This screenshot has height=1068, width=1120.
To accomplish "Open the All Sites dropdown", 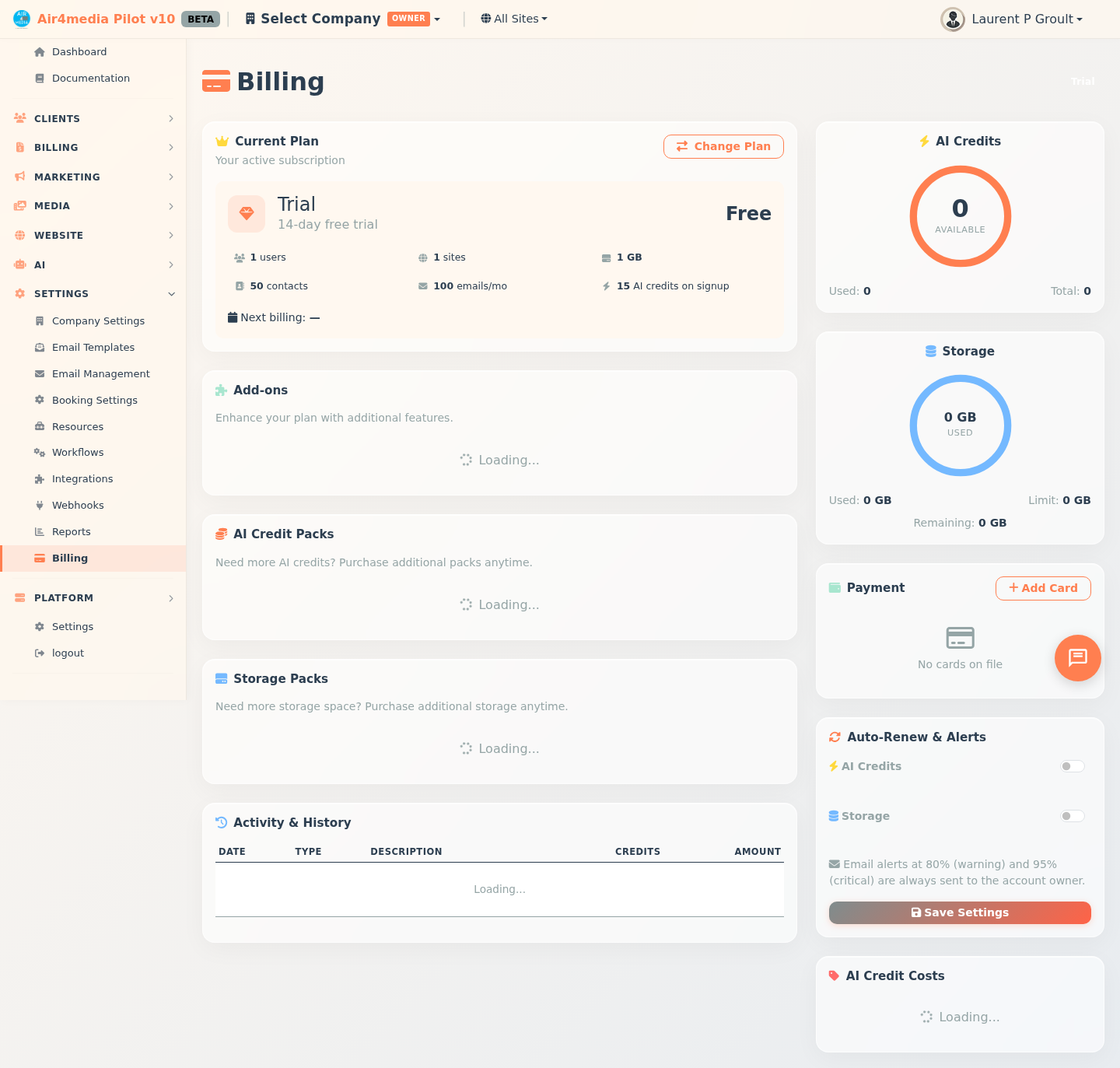I will point(513,19).
